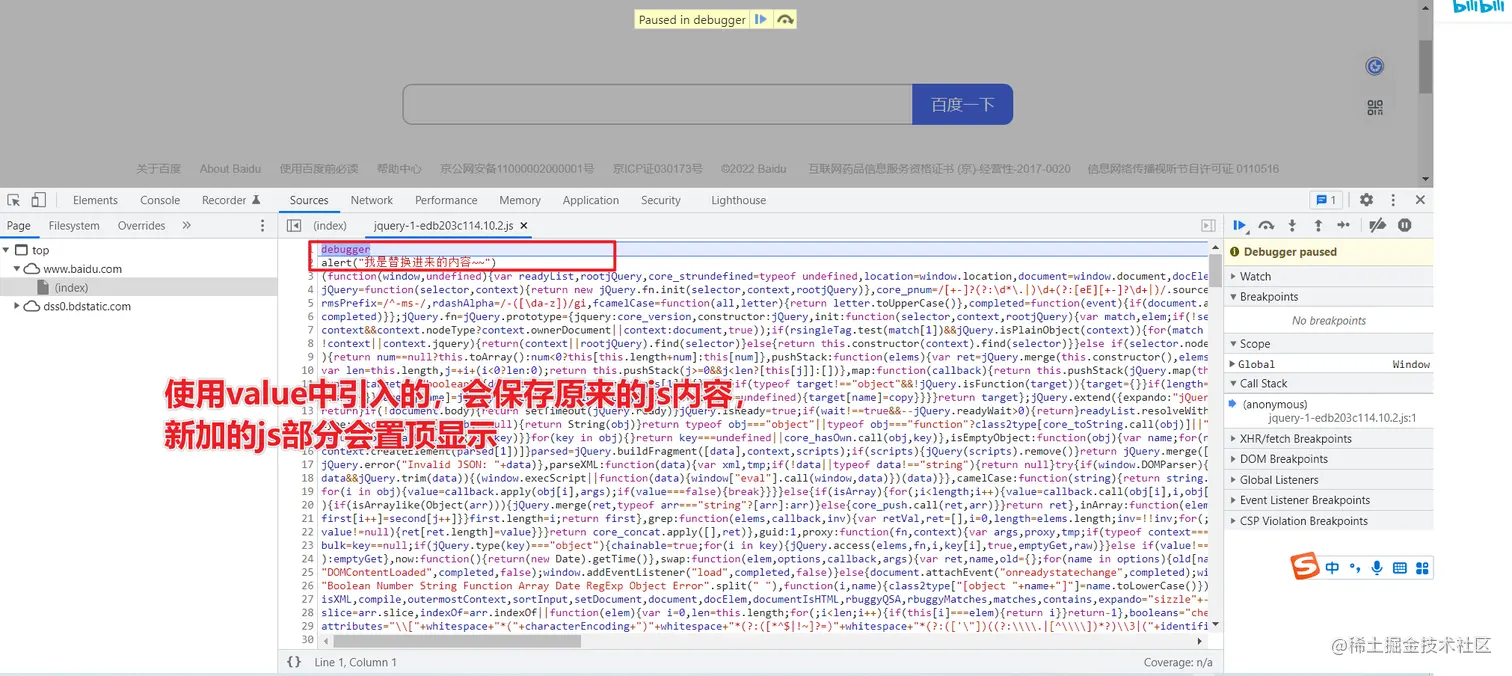1512x676 pixels.
Task: Resume script execution in debugger toolbar
Action: 1240,226
